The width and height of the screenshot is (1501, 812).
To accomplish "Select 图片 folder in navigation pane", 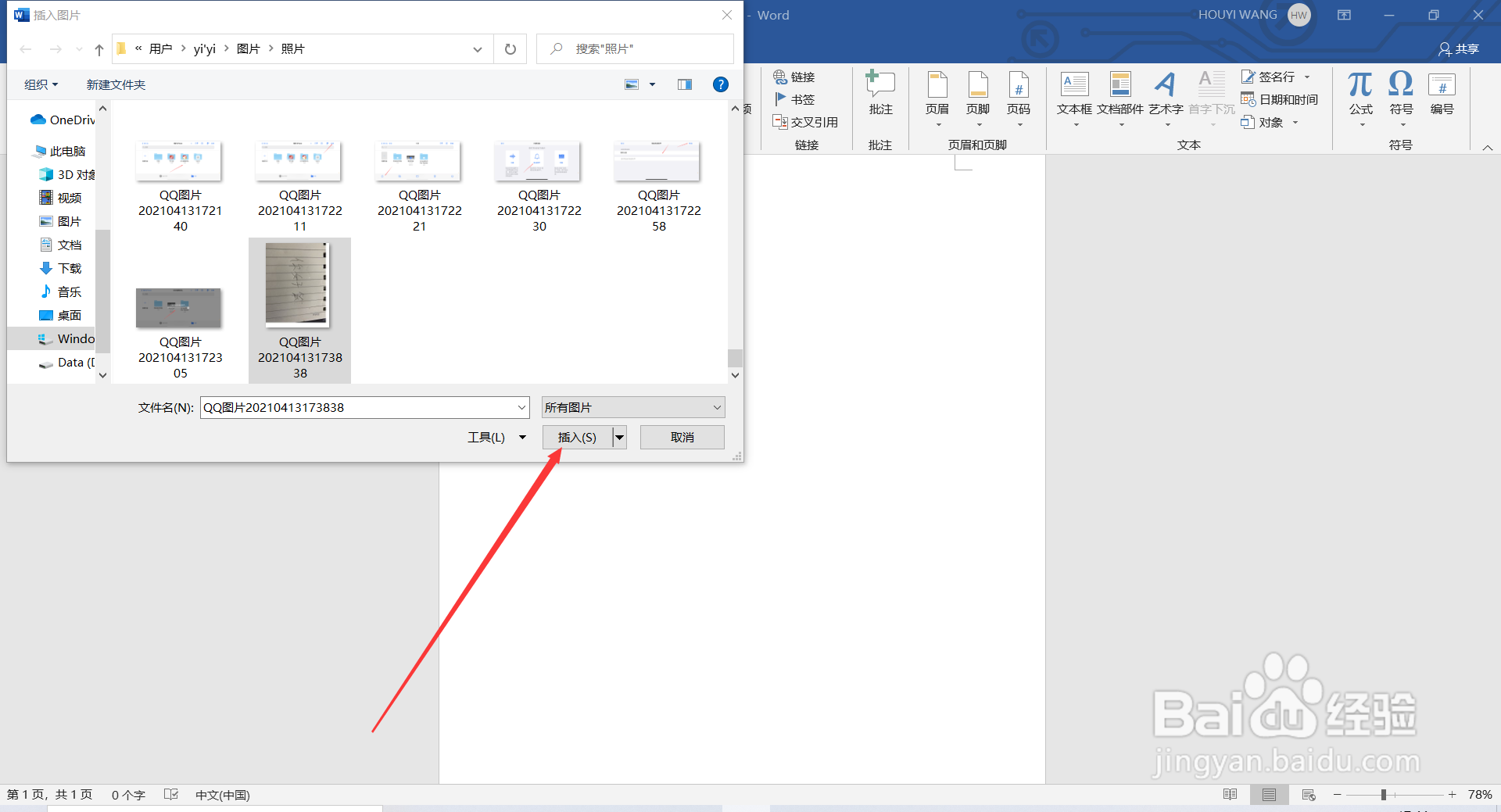I will click(x=61, y=221).
